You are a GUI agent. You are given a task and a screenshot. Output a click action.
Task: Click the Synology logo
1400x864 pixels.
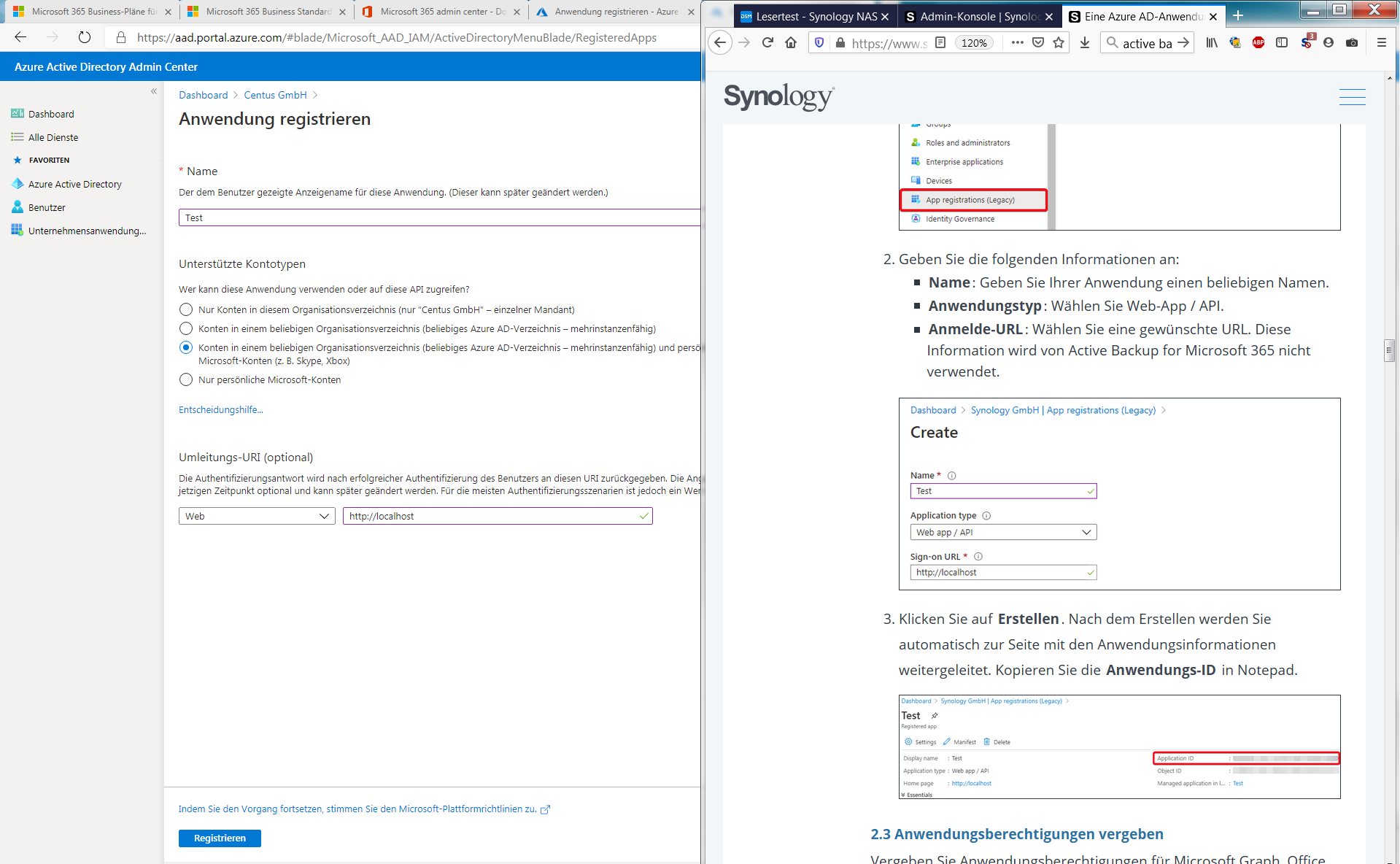(778, 96)
